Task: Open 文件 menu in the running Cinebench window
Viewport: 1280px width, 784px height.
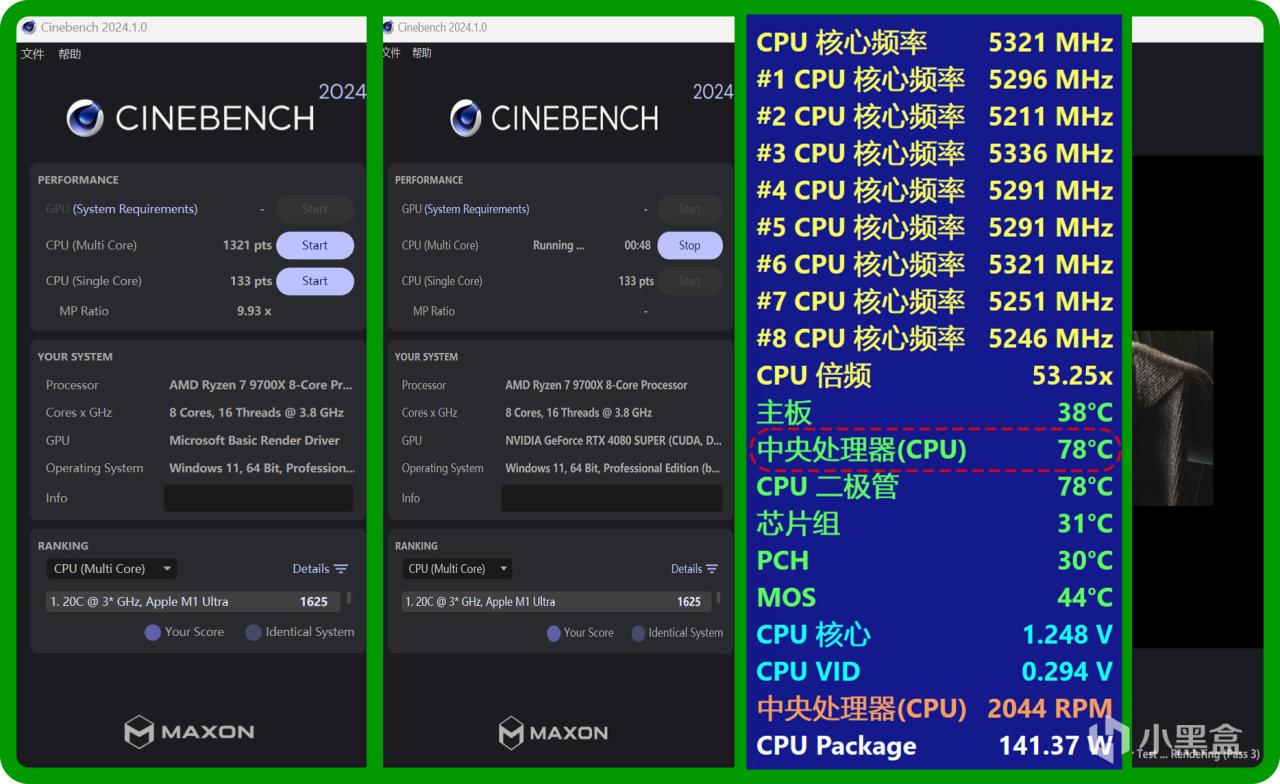Action: tap(393, 53)
